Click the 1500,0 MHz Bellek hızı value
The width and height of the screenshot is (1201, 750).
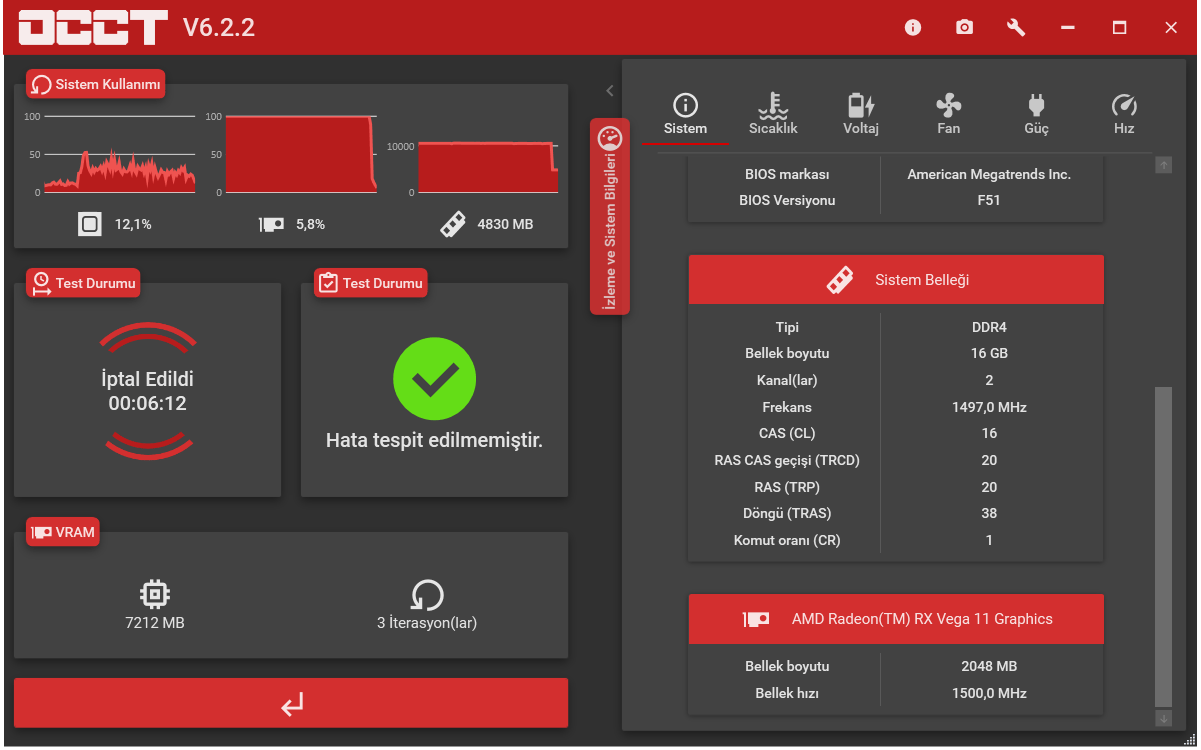pos(989,693)
